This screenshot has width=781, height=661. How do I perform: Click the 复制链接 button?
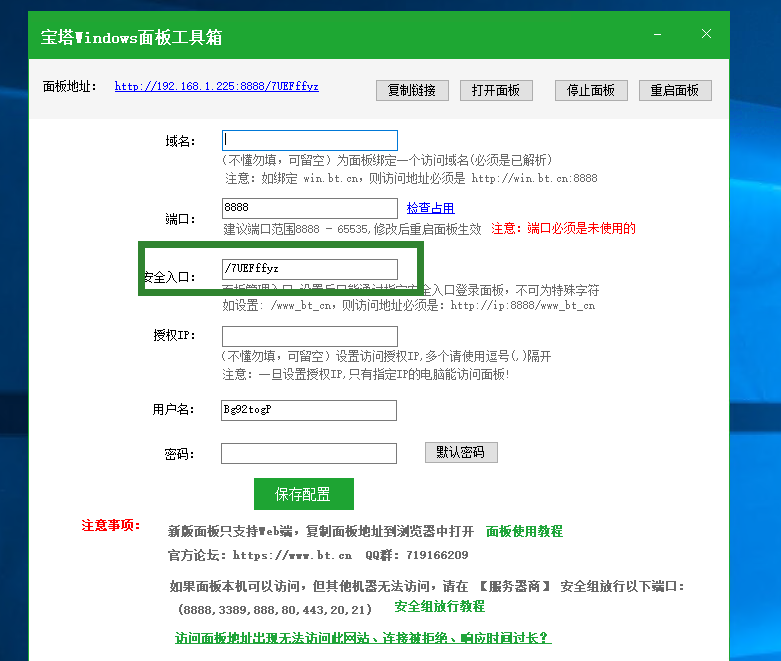pyautogui.click(x=412, y=90)
